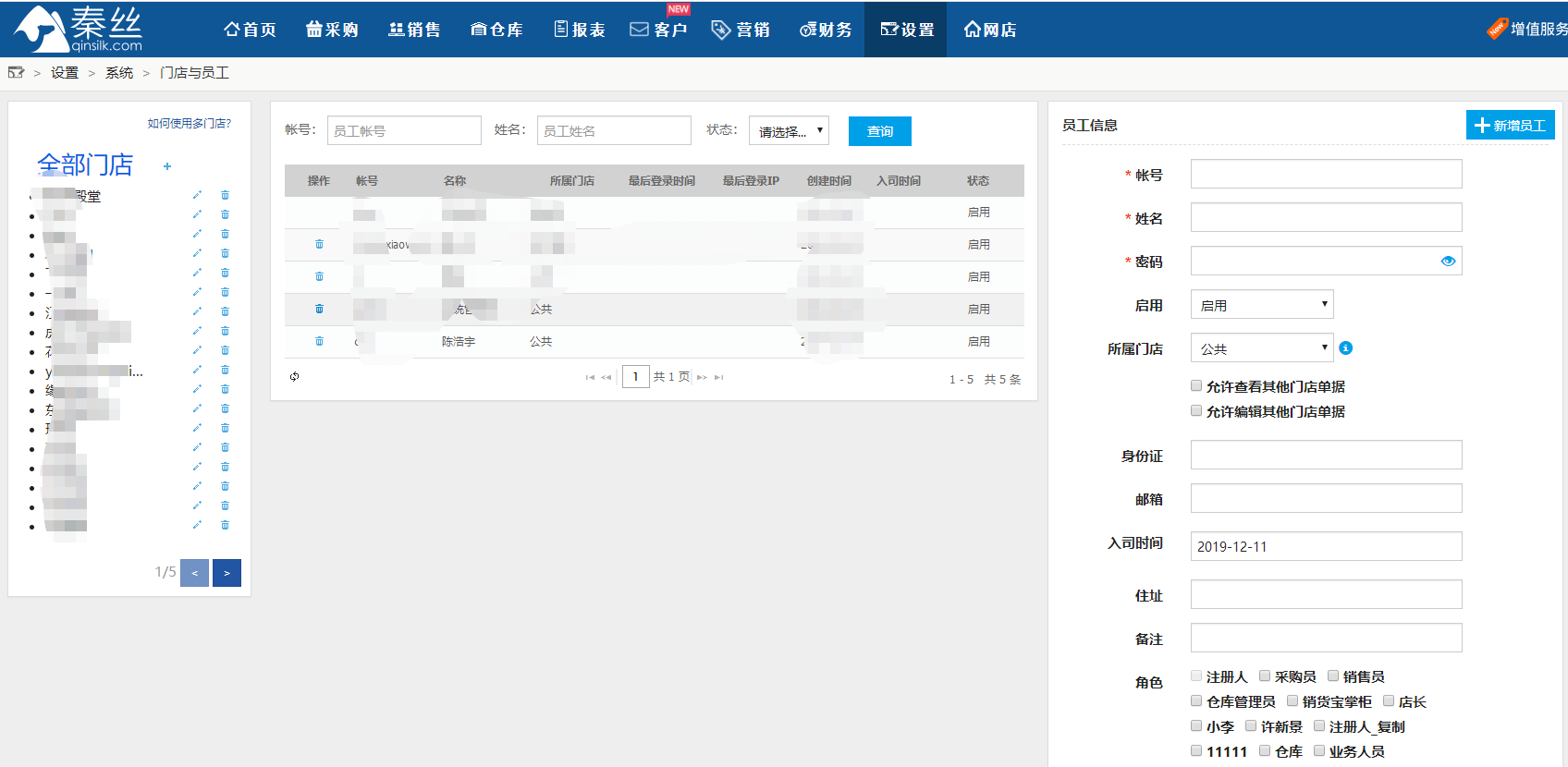Focus the 员工帐号 search field
This screenshot has height=767, width=1568.
click(x=404, y=130)
